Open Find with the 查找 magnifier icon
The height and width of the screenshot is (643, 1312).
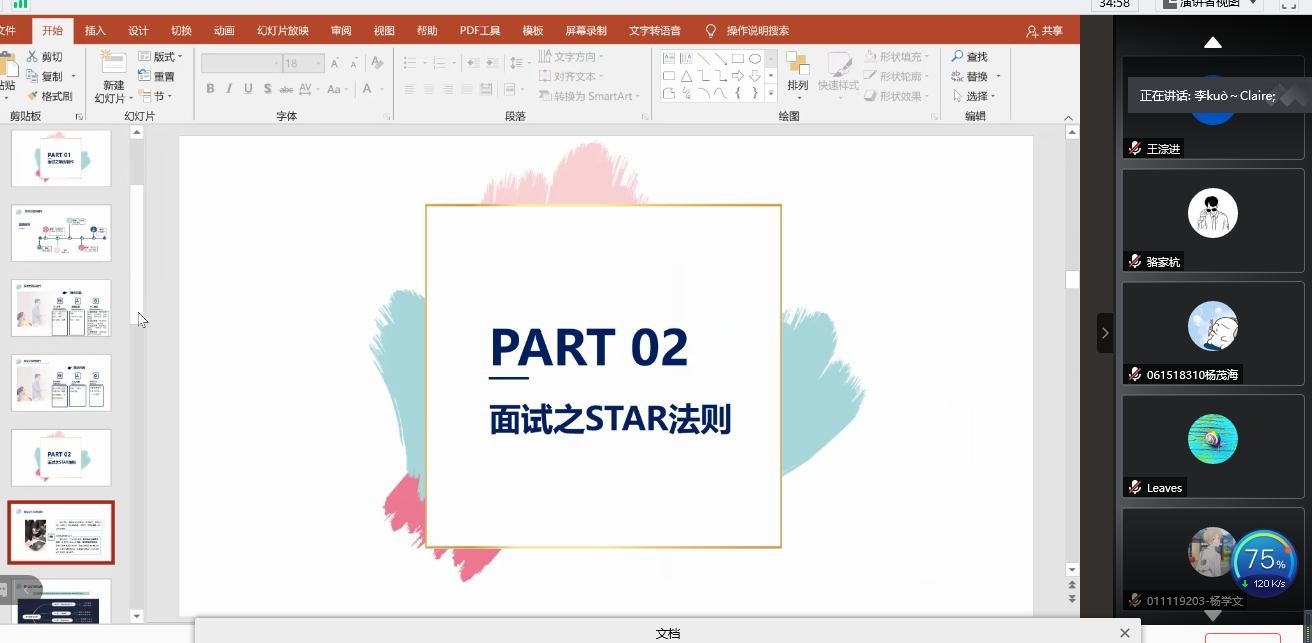pyautogui.click(x=958, y=57)
